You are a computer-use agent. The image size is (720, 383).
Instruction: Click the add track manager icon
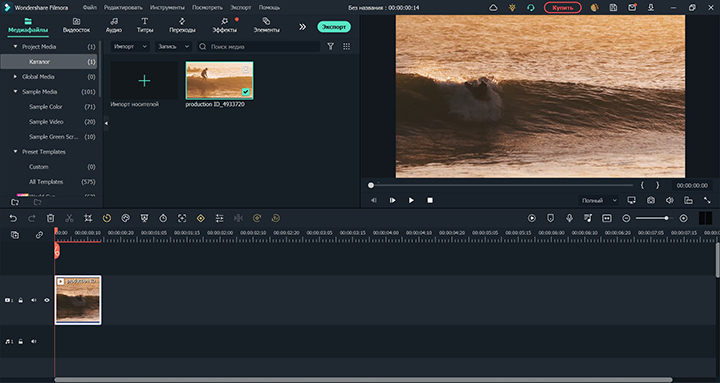pyautogui.click(x=15, y=235)
